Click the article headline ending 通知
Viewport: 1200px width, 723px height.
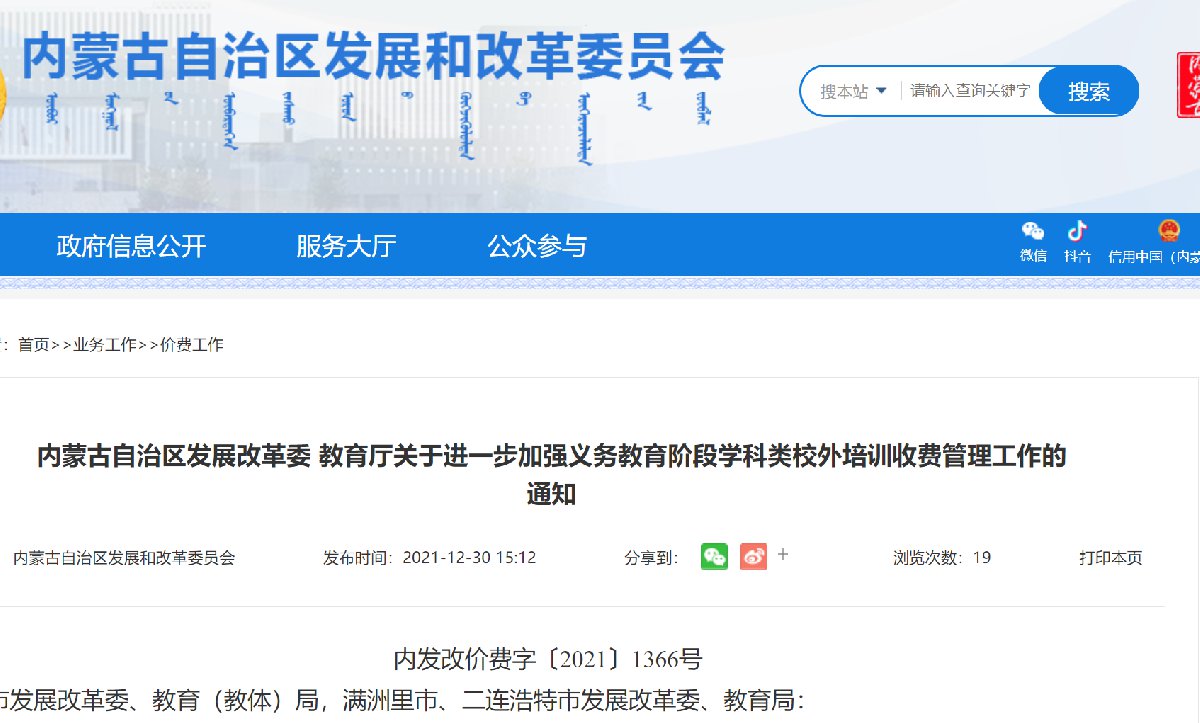pyautogui.click(x=552, y=475)
